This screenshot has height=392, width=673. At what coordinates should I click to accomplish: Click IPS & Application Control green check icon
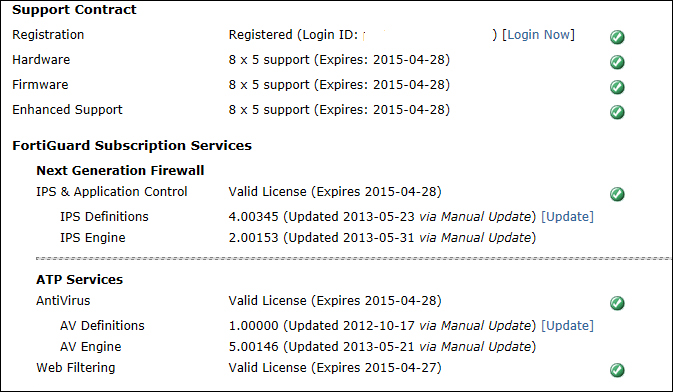tap(617, 194)
